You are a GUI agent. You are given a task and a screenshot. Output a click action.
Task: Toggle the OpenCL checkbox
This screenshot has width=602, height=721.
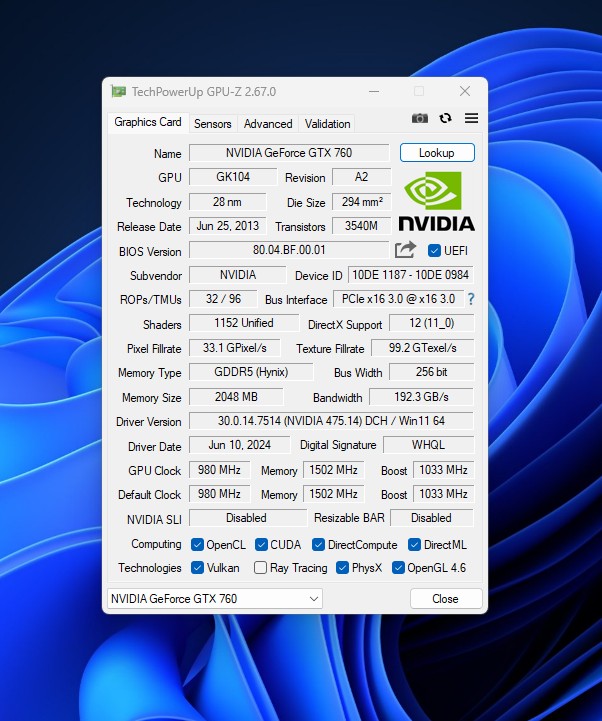pos(198,545)
